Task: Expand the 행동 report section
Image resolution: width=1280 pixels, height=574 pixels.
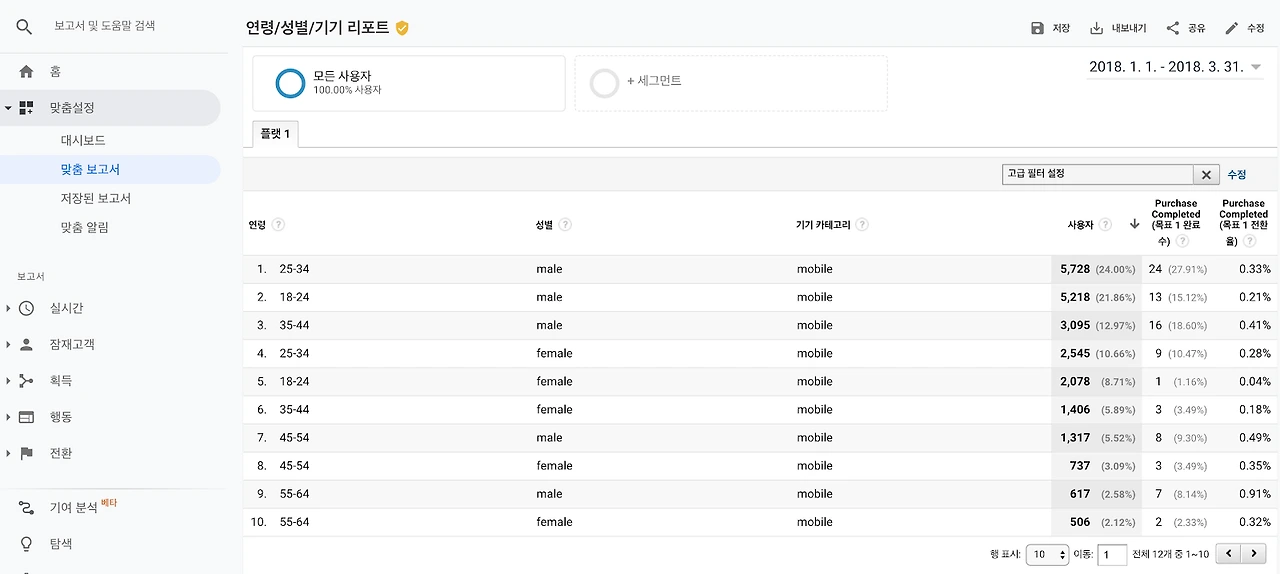Action: tap(8, 416)
